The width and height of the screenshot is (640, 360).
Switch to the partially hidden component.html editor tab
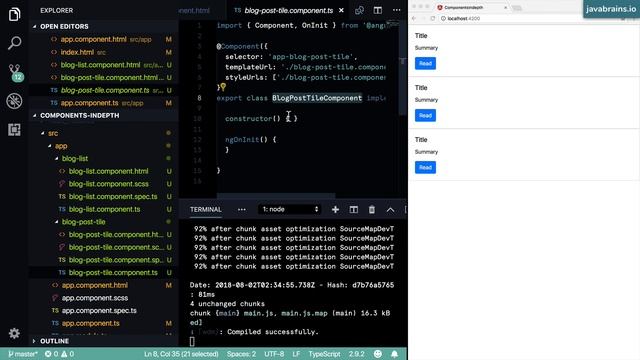(x=194, y=10)
